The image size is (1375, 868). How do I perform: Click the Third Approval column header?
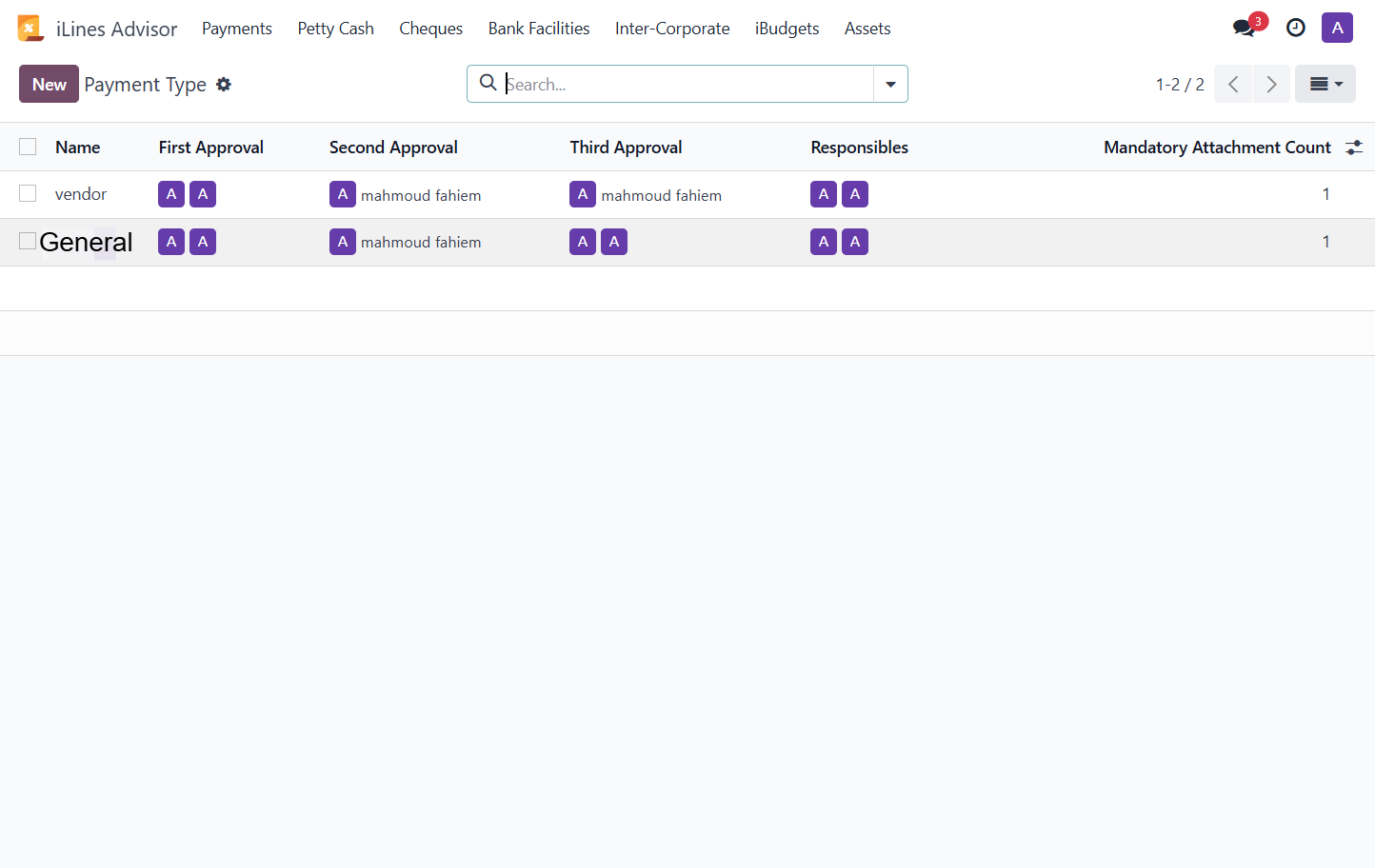pos(626,148)
